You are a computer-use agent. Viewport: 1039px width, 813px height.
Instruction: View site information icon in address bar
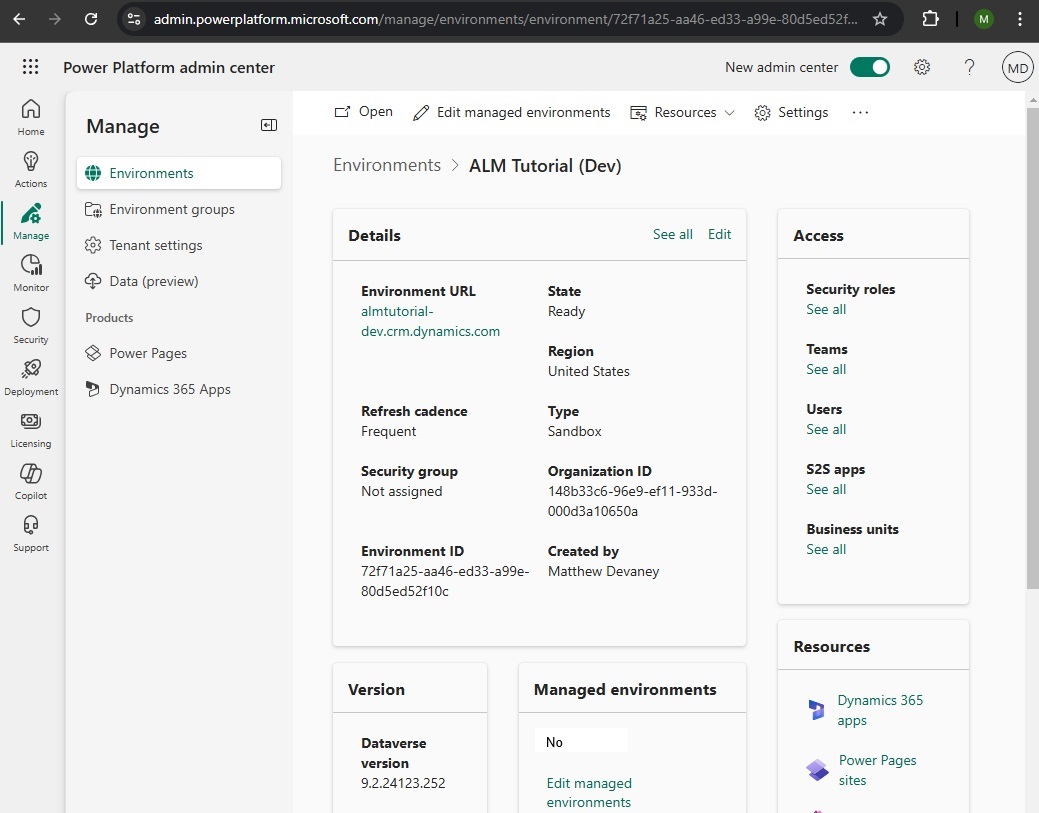[134, 19]
